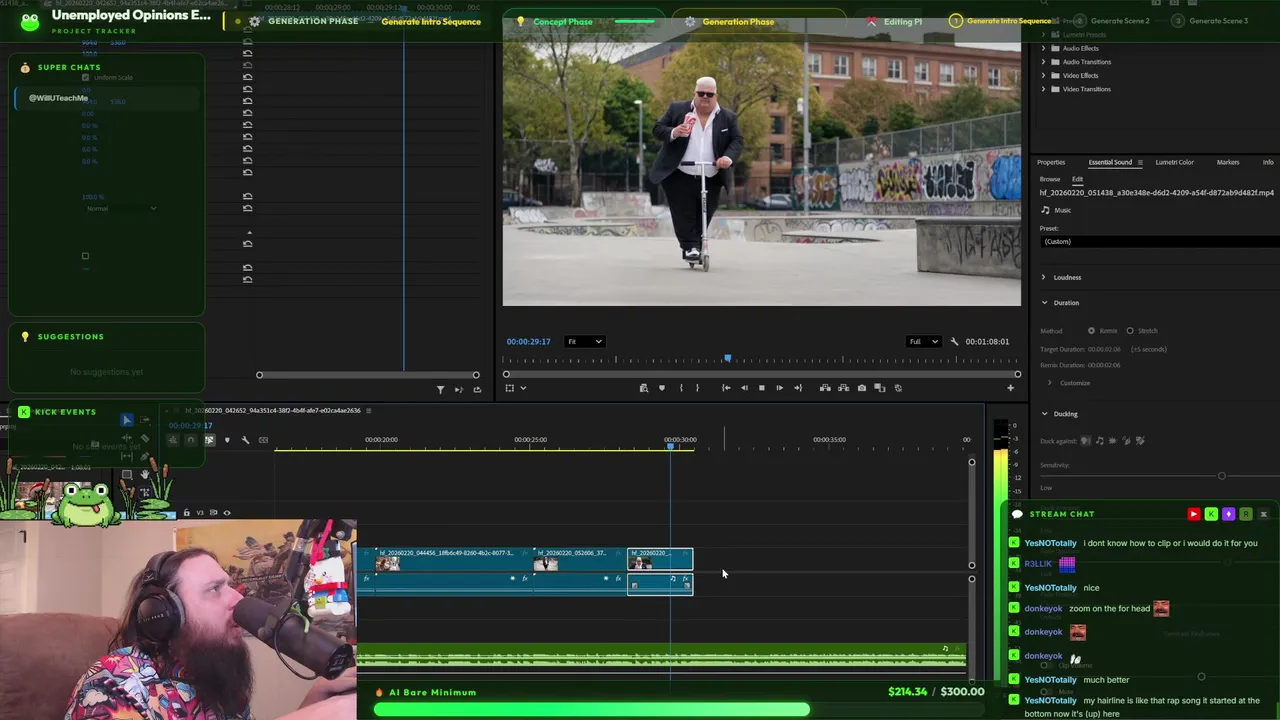The image size is (1280, 720).
Task: Click the clip file name in Essential Sound
Action: [x=1157, y=192]
